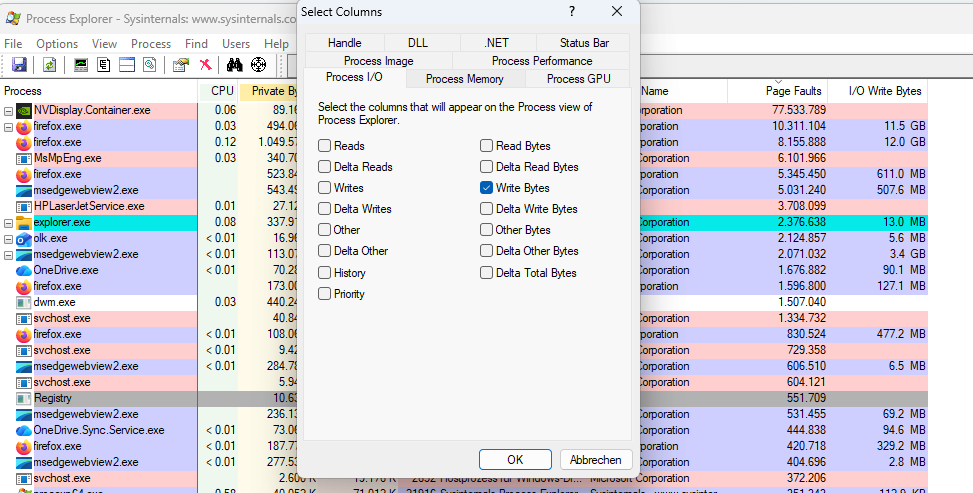Switch to the Process Memory tab
This screenshot has width=973, height=493.
click(465, 79)
